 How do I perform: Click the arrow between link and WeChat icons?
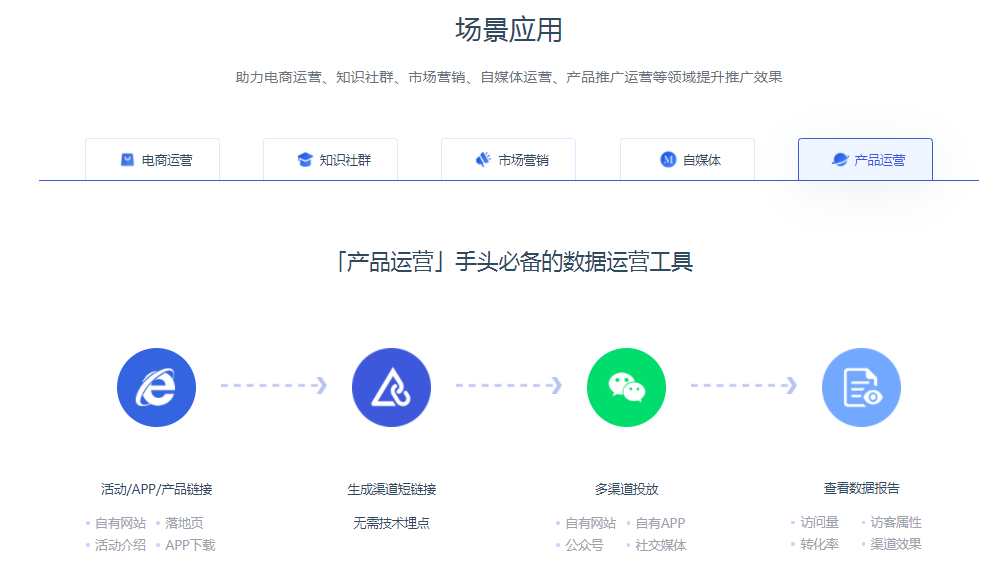tap(509, 385)
